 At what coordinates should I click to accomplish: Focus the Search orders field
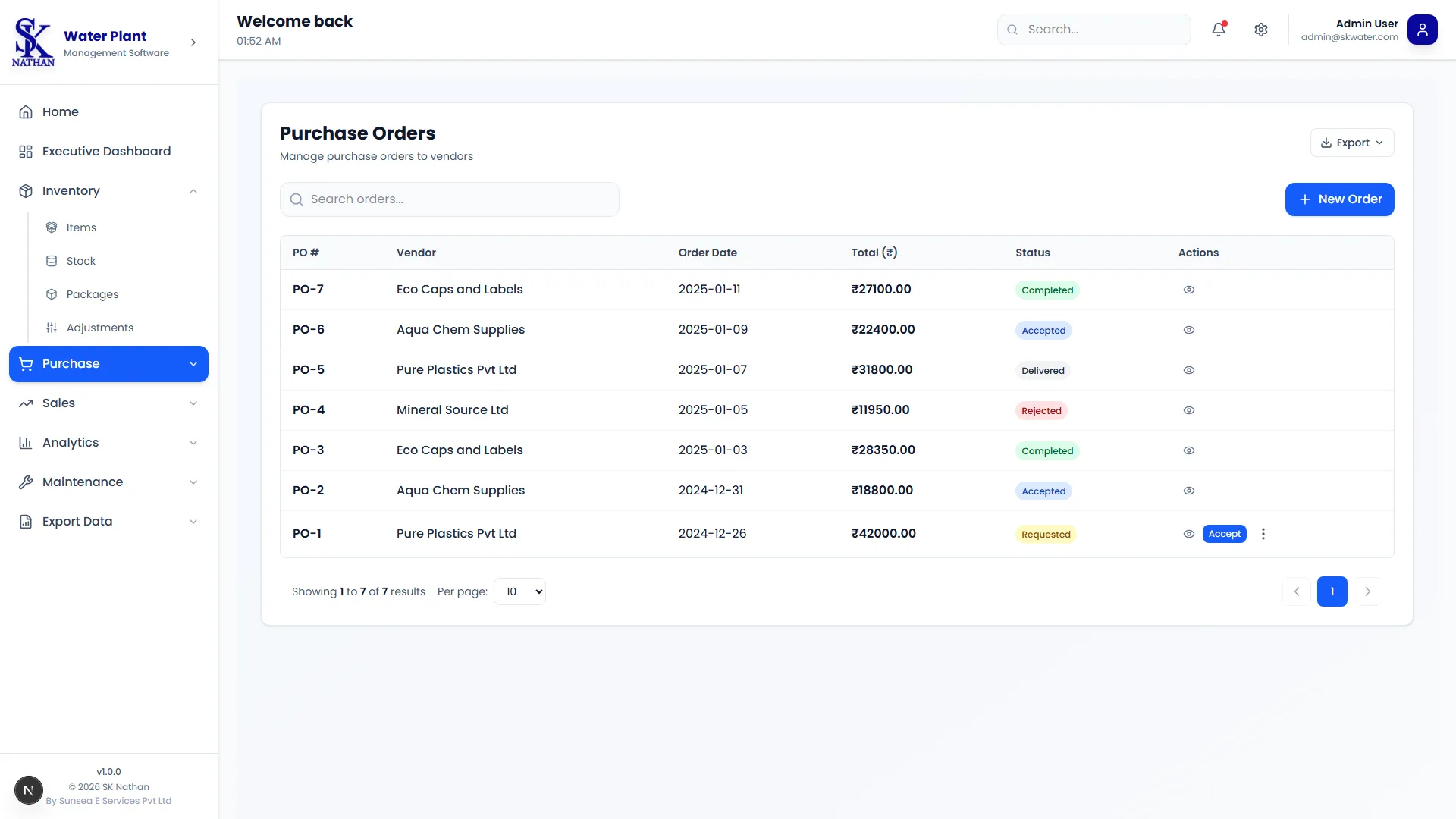pos(449,199)
